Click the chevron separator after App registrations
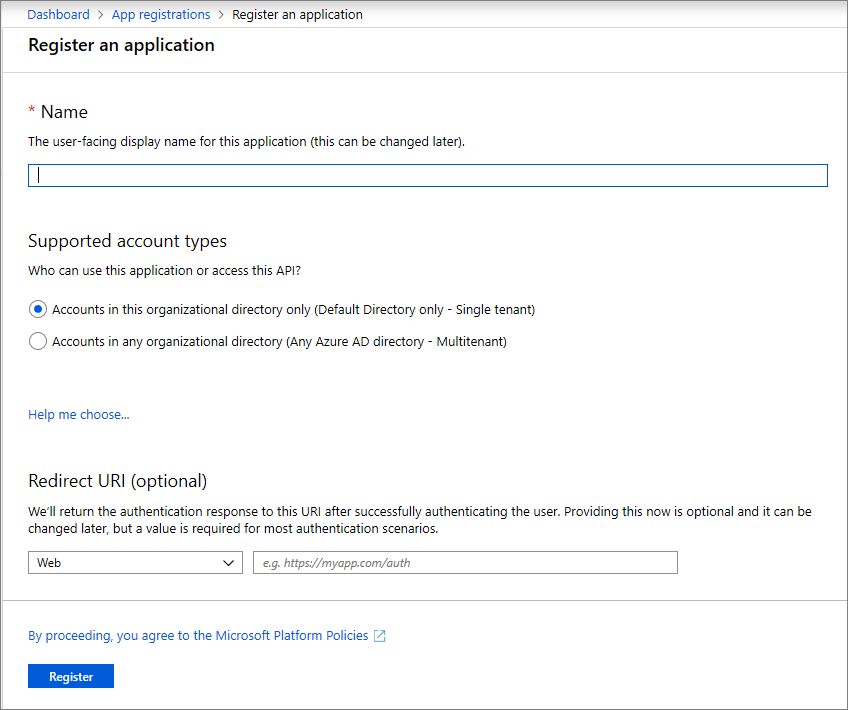Viewport: 848px width, 710px height. pos(221,15)
